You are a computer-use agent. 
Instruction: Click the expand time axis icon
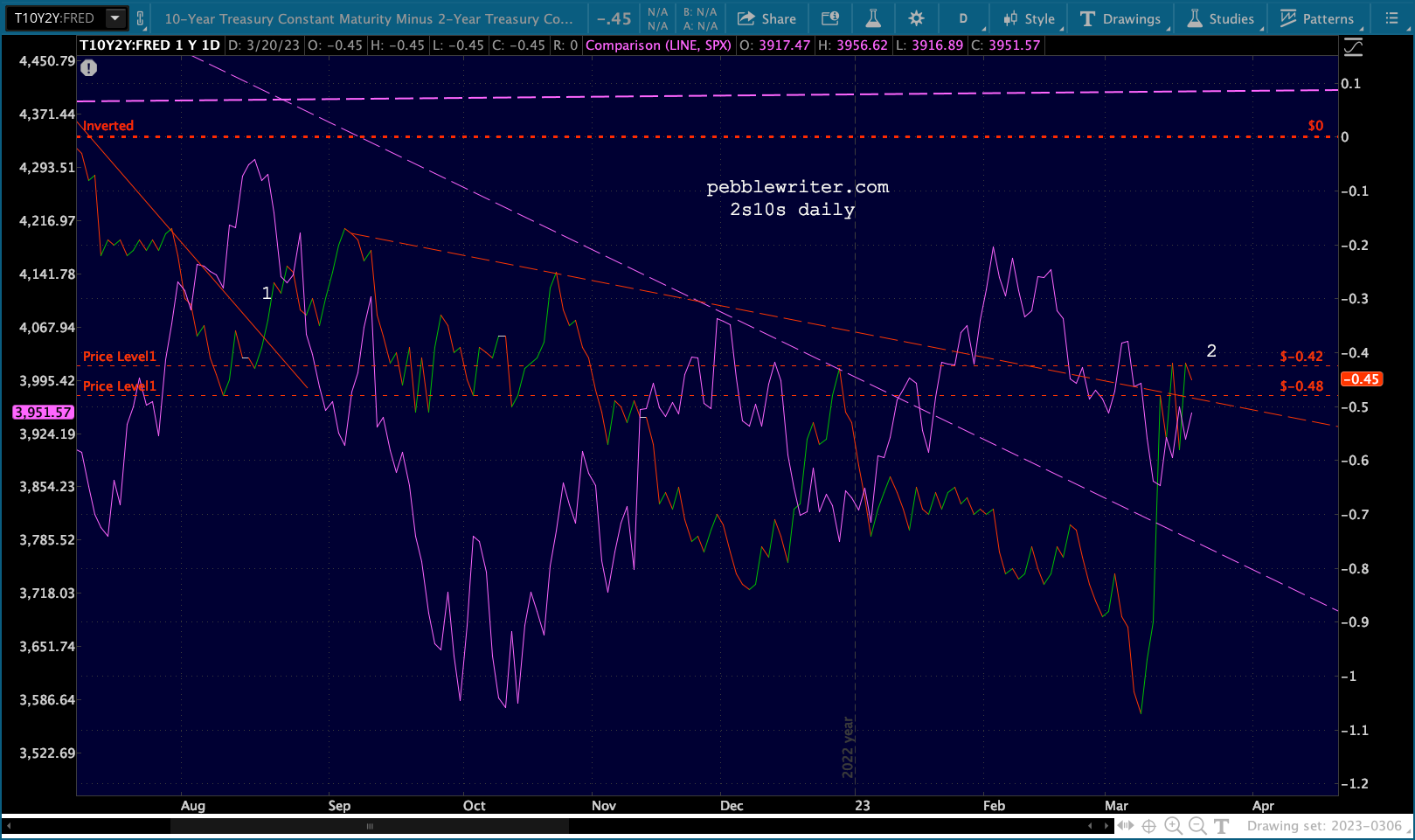click(1126, 826)
